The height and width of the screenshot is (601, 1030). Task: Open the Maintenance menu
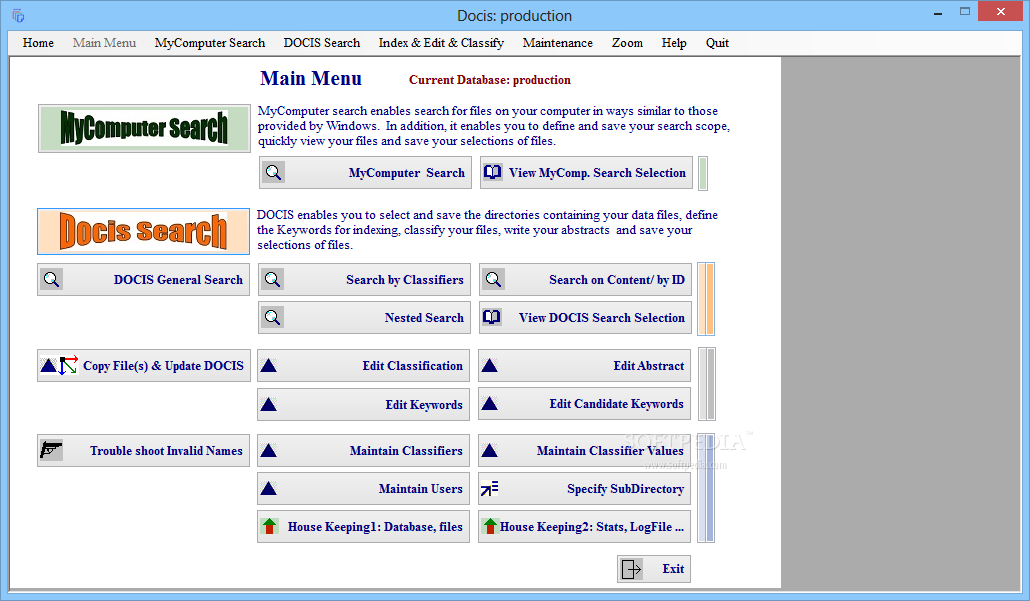pyautogui.click(x=558, y=43)
